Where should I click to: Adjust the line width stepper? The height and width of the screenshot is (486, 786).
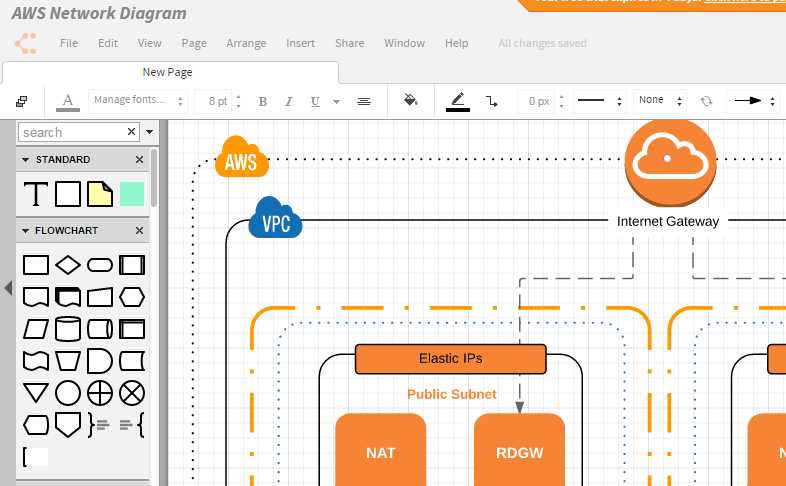[x=561, y=102]
